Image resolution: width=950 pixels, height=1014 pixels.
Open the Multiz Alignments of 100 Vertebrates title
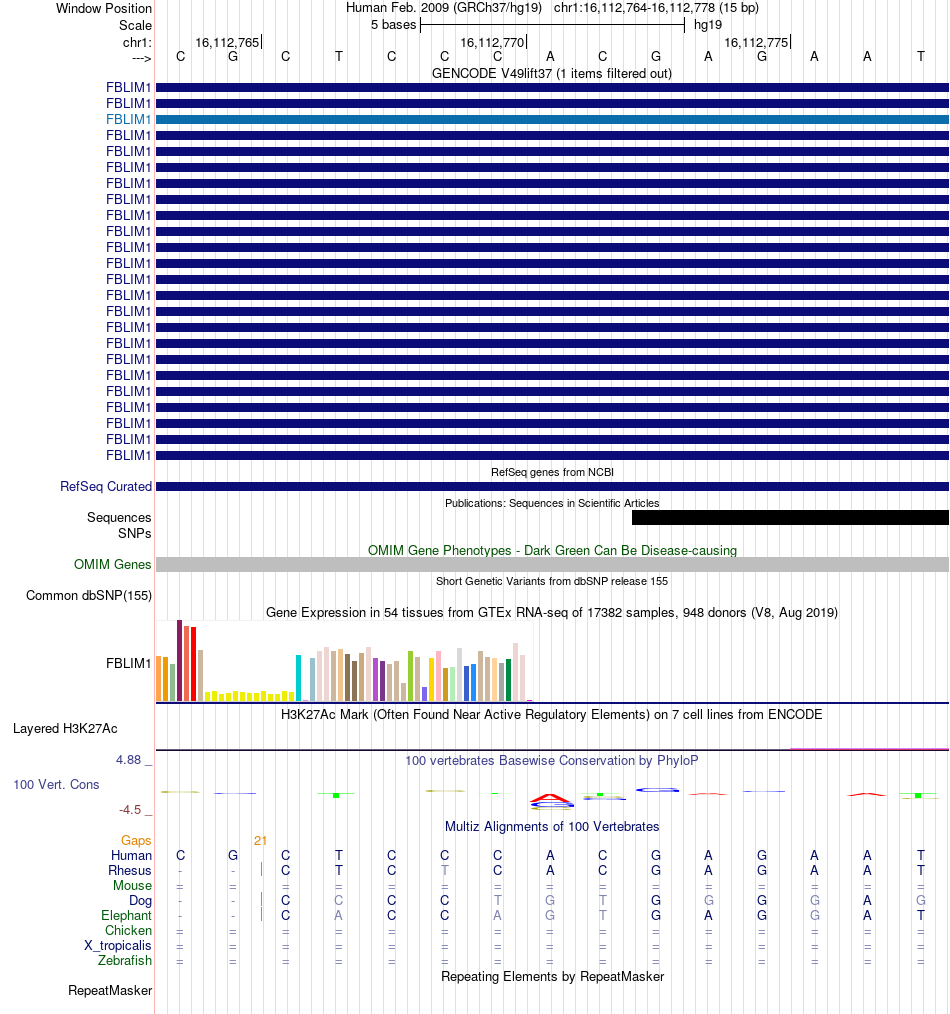552,826
